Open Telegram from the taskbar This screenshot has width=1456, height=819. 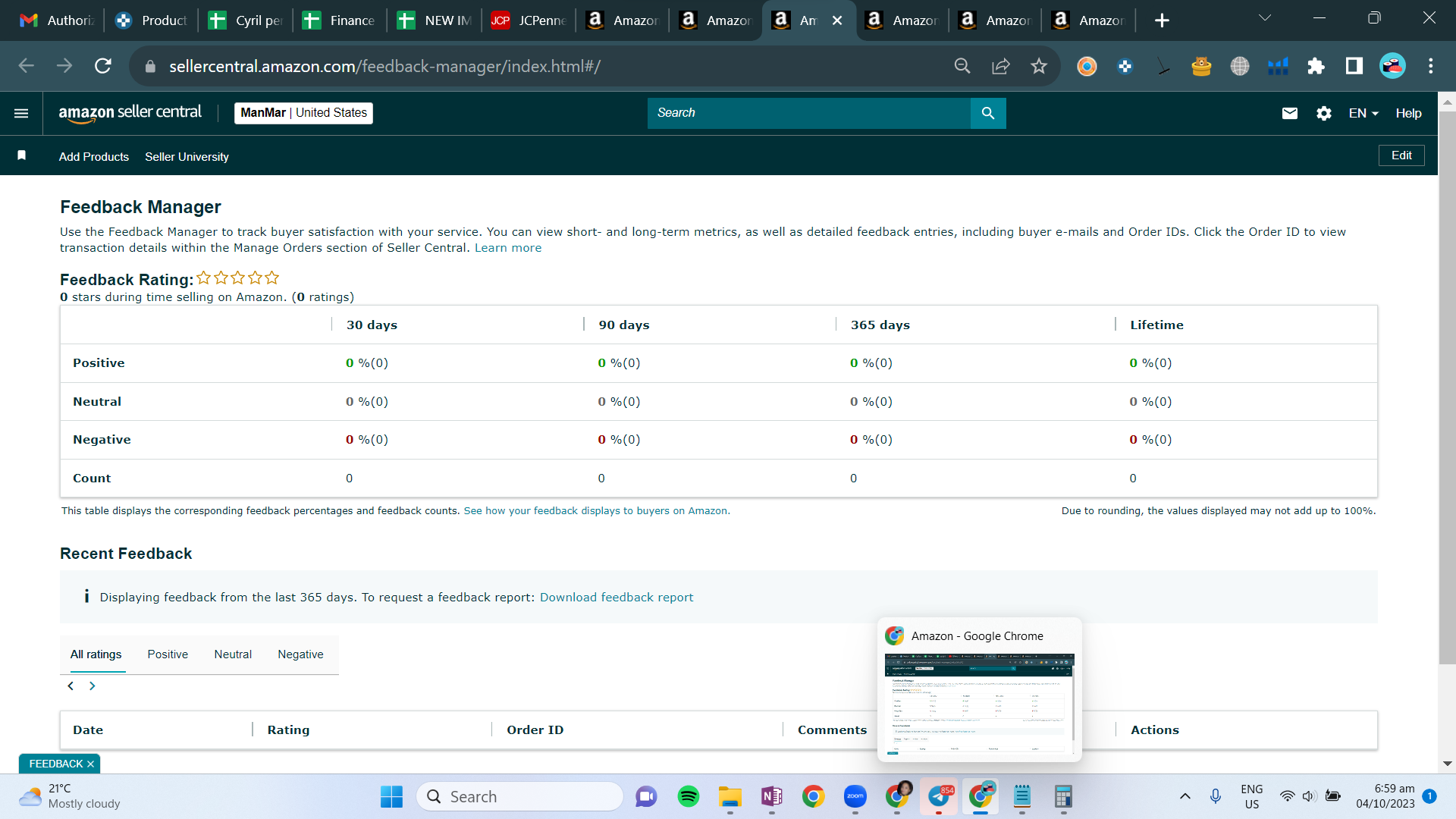click(x=939, y=796)
